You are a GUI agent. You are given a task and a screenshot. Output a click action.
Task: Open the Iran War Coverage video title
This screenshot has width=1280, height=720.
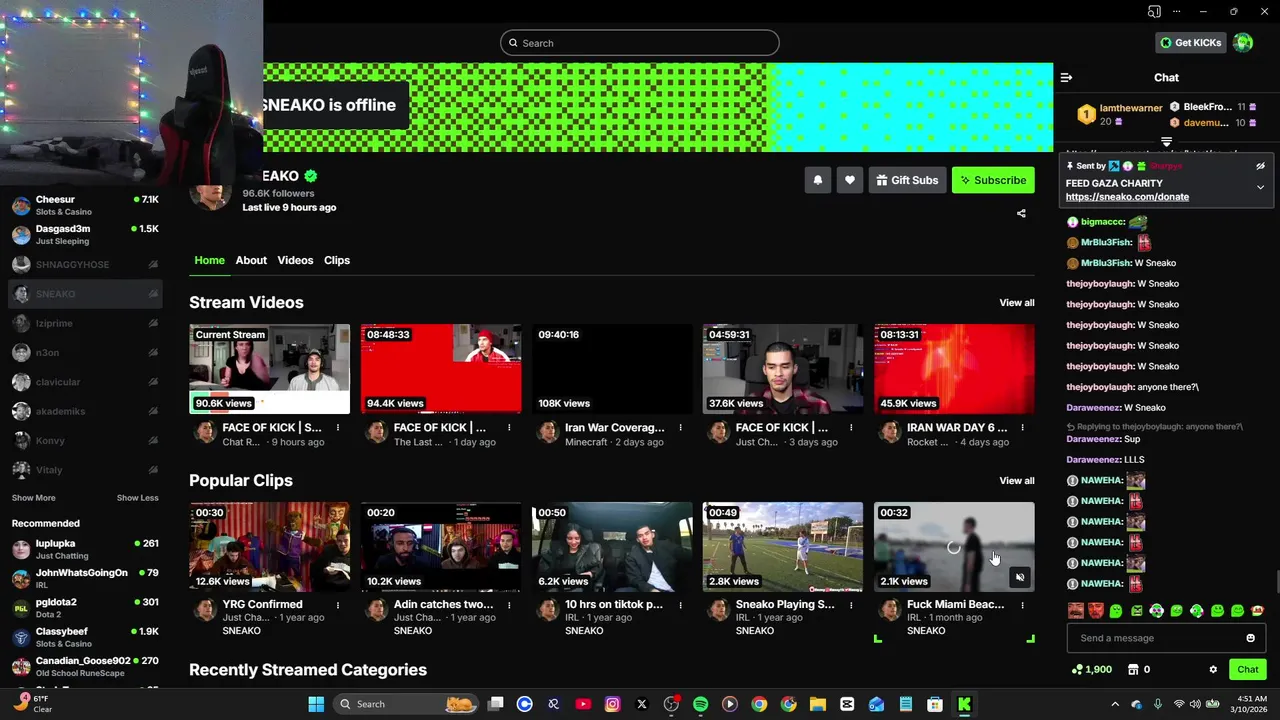(x=615, y=428)
